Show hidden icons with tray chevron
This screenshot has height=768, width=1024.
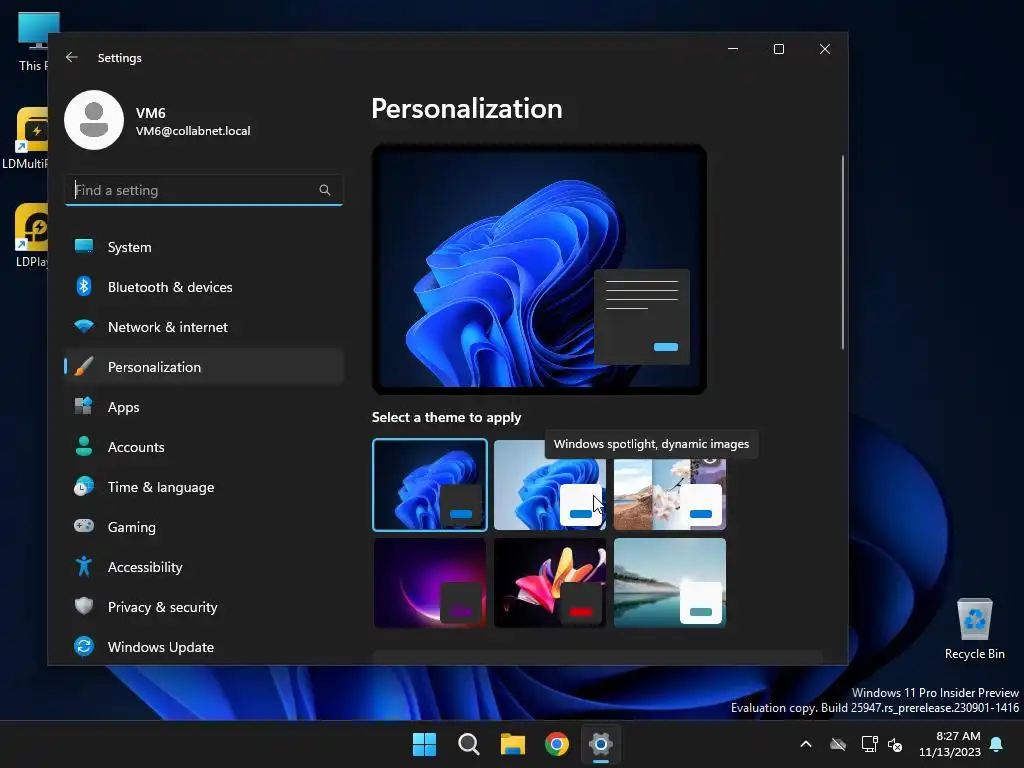point(806,744)
